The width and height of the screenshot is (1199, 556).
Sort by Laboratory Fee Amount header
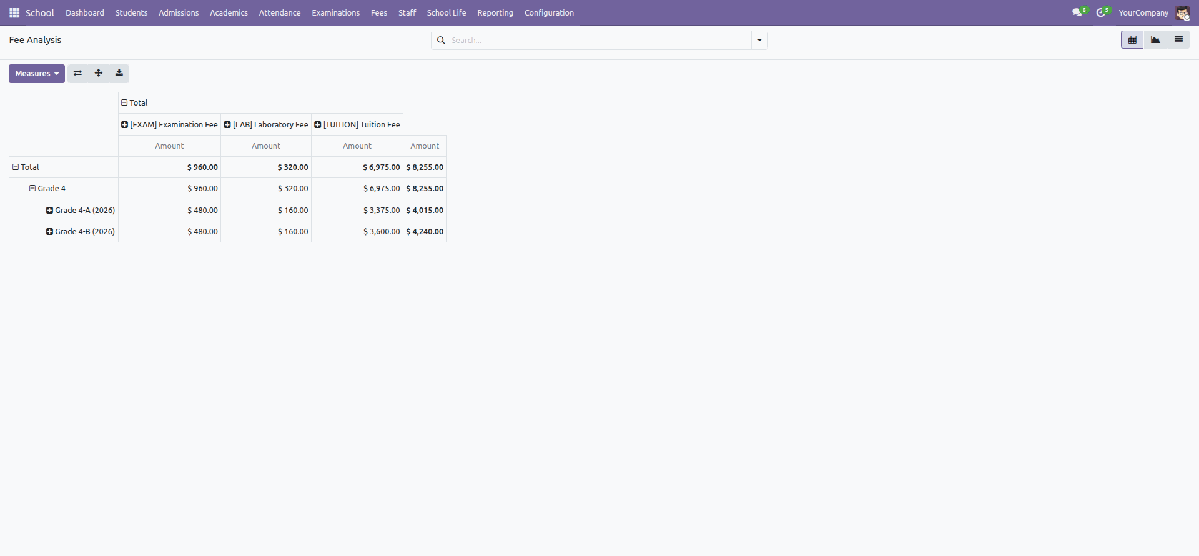pos(266,146)
